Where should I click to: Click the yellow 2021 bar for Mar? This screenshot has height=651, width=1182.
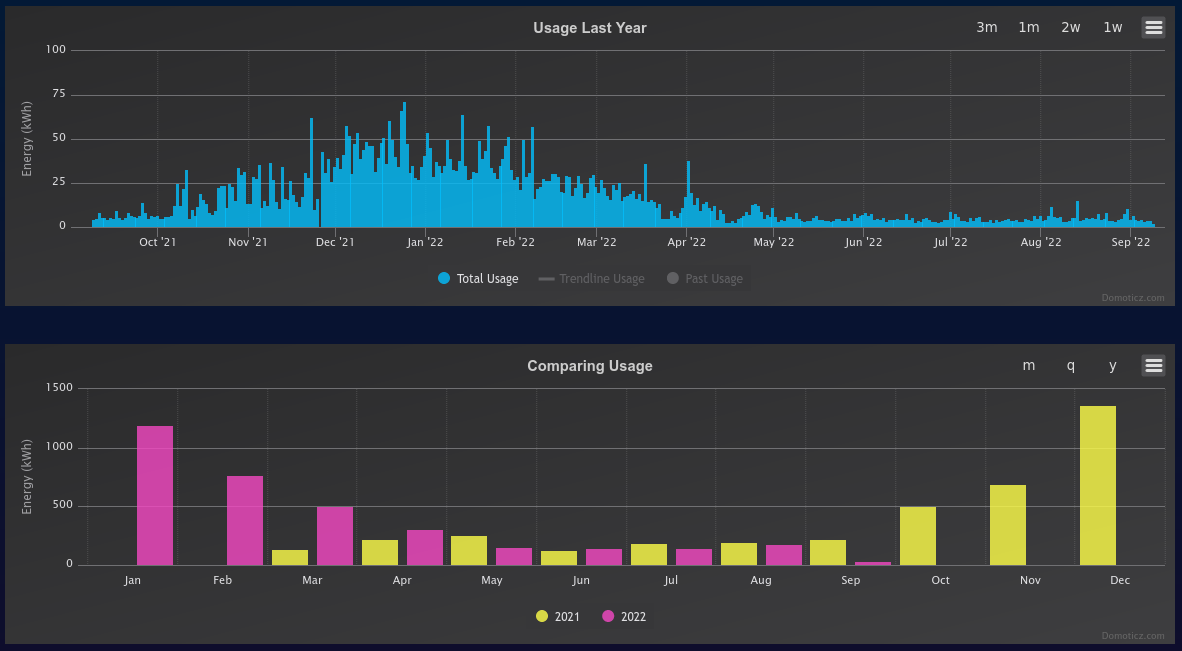click(x=290, y=558)
